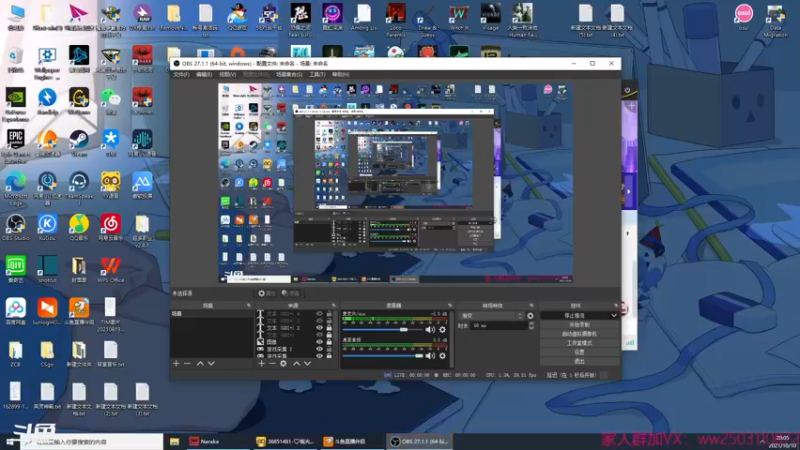The width and height of the screenshot is (800, 450).
Task: Move scene down in Scenes panel
Action: pos(211,363)
